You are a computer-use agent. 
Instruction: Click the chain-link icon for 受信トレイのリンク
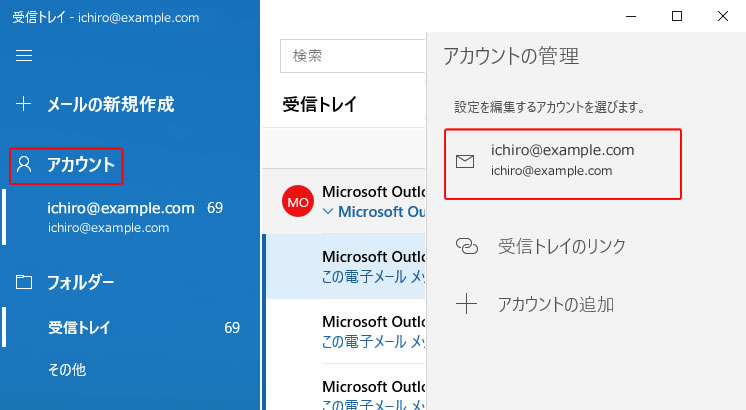coord(466,246)
